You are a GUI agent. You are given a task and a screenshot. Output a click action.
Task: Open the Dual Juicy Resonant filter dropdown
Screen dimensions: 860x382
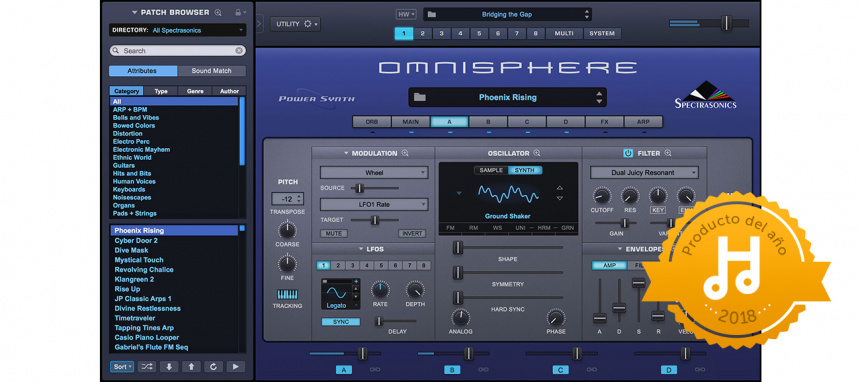[x=644, y=172]
